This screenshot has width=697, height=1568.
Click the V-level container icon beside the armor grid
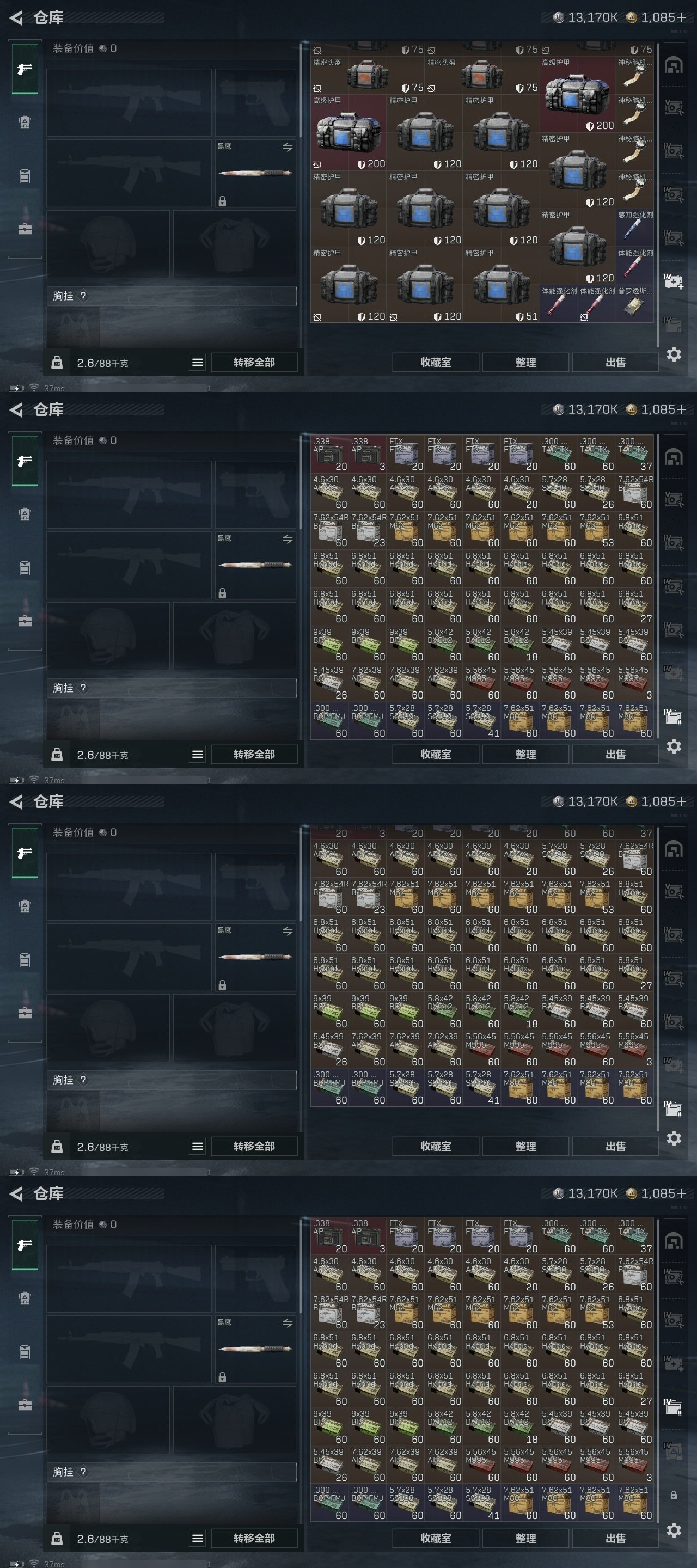673,108
